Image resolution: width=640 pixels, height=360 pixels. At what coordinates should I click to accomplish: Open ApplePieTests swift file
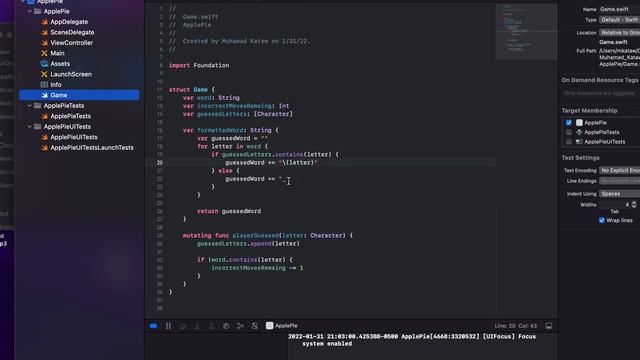pos(71,116)
